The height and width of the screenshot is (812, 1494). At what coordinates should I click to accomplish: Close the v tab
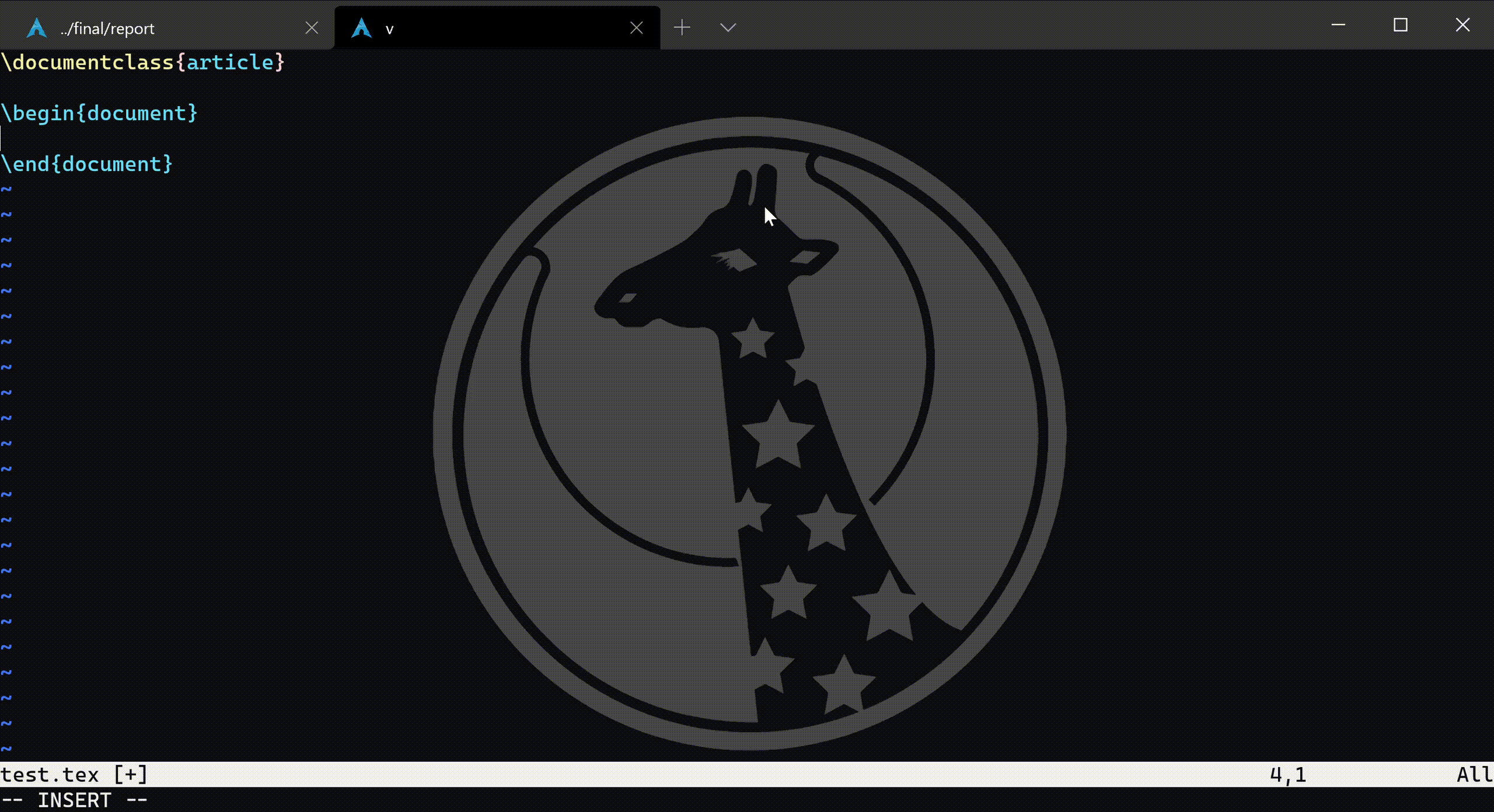coord(637,28)
